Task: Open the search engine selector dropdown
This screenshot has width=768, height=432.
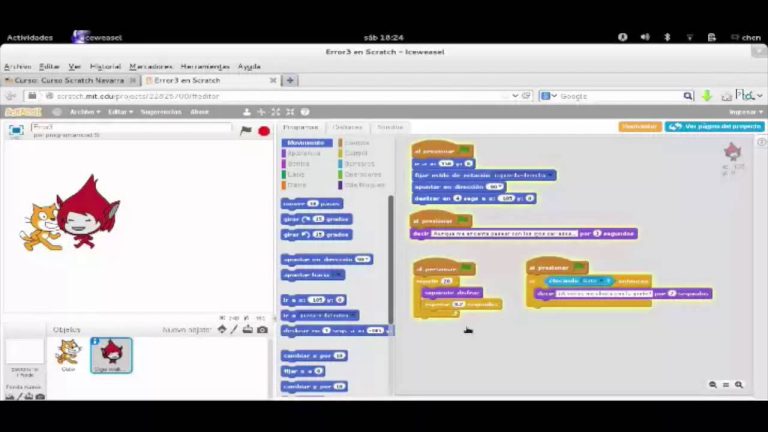Action: 549,96
